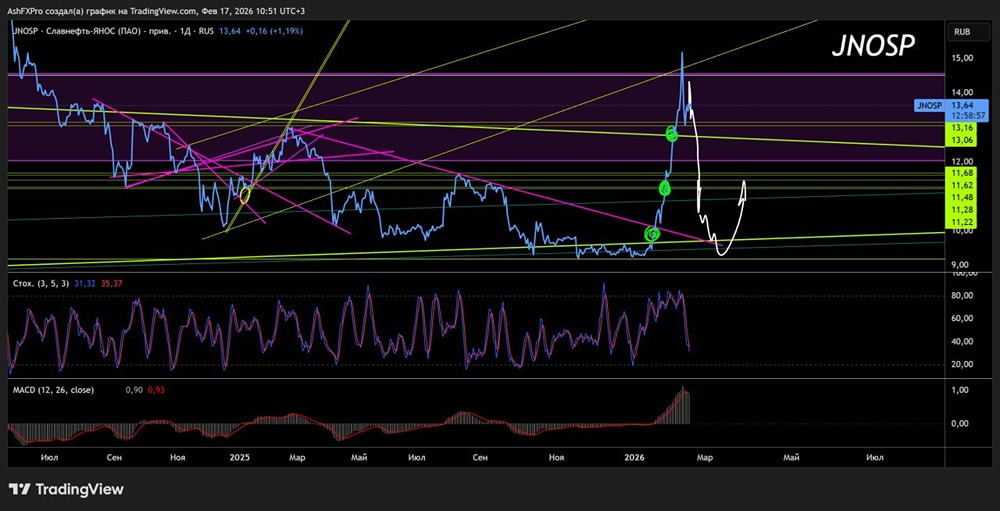This screenshot has height=511, width=1000.
Task: Click the 2026 label on the time axis
Action: [x=635, y=458]
